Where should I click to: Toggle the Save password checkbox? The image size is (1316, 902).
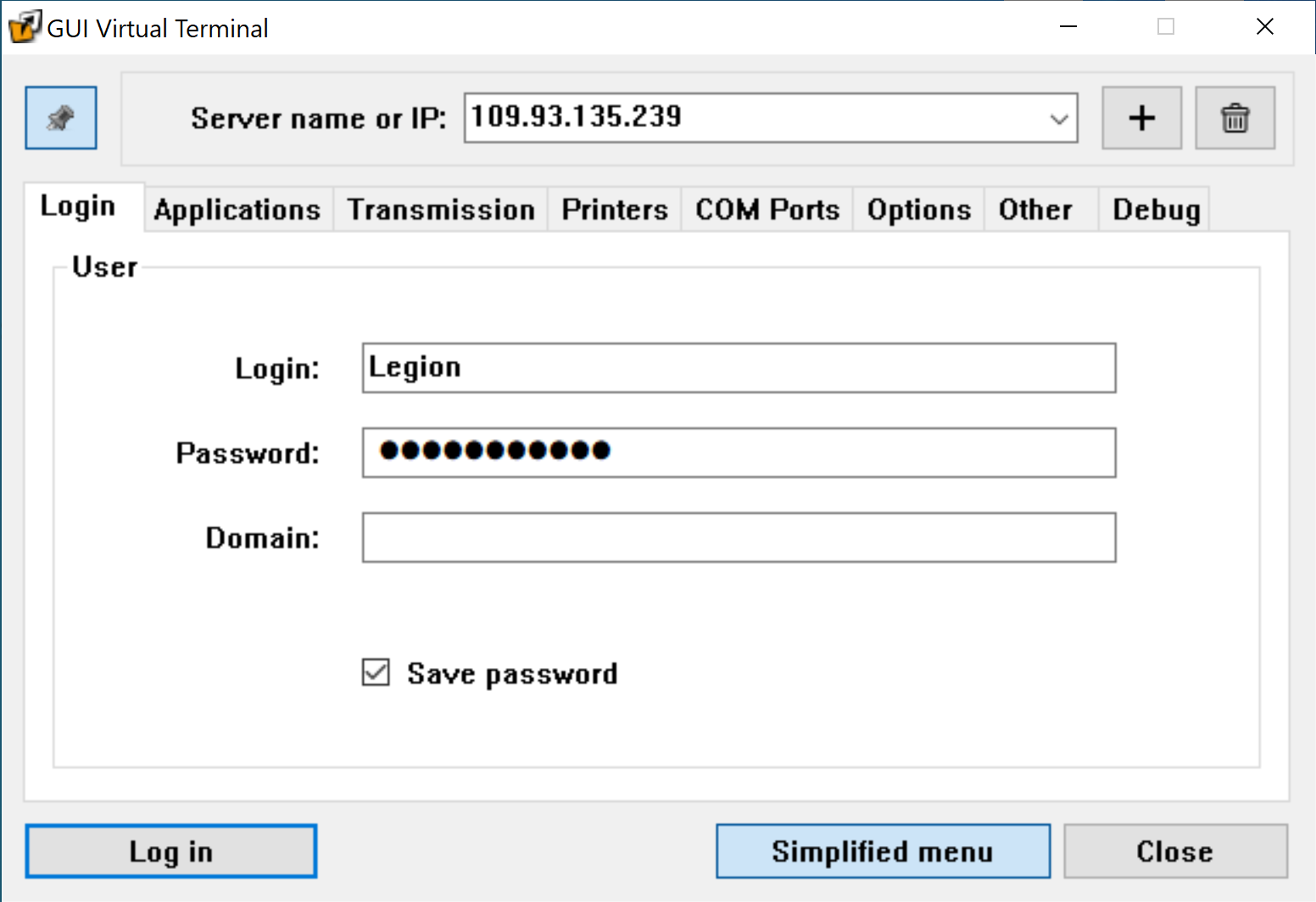(x=376, y=673)
